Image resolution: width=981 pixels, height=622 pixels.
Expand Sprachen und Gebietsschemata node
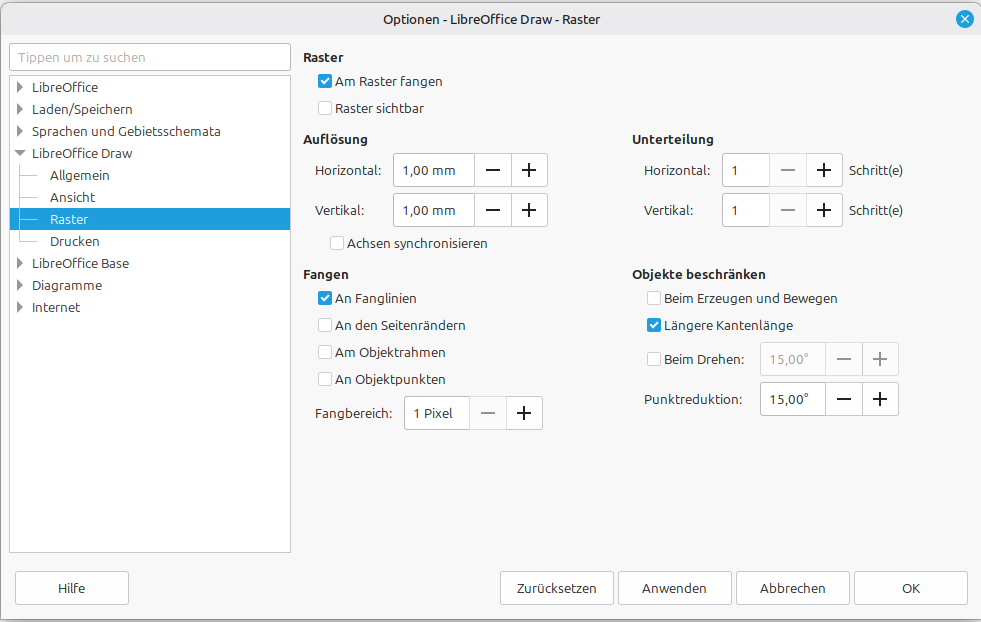tap(20, 131)
